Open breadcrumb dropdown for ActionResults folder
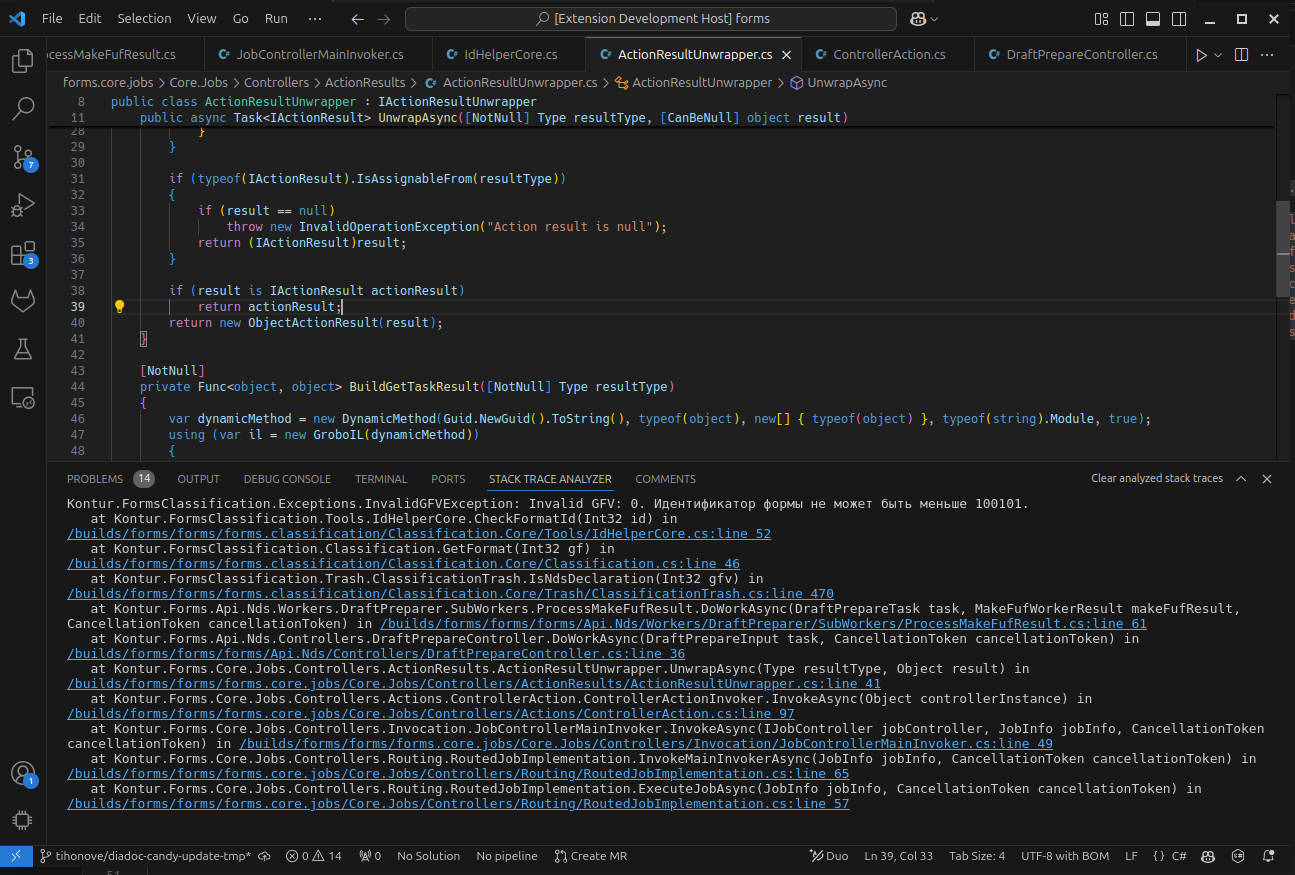The width and height of the screenshot is (1295, 875). tap(365, 83)
